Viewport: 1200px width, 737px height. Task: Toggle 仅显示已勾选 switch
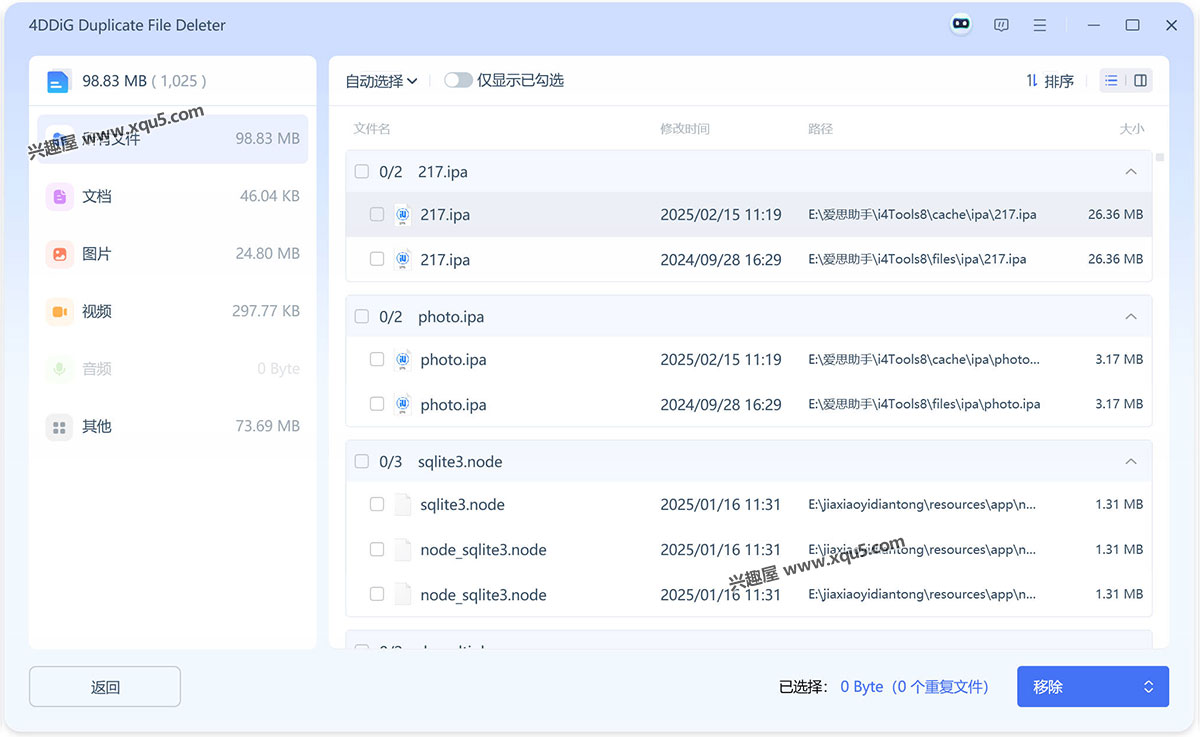pos(458,80)
